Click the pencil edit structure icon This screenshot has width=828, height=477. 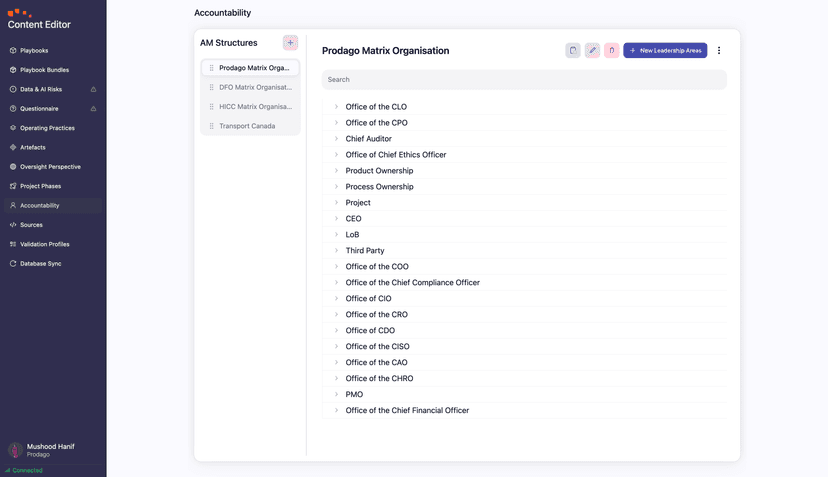click(x=592, y=50)
